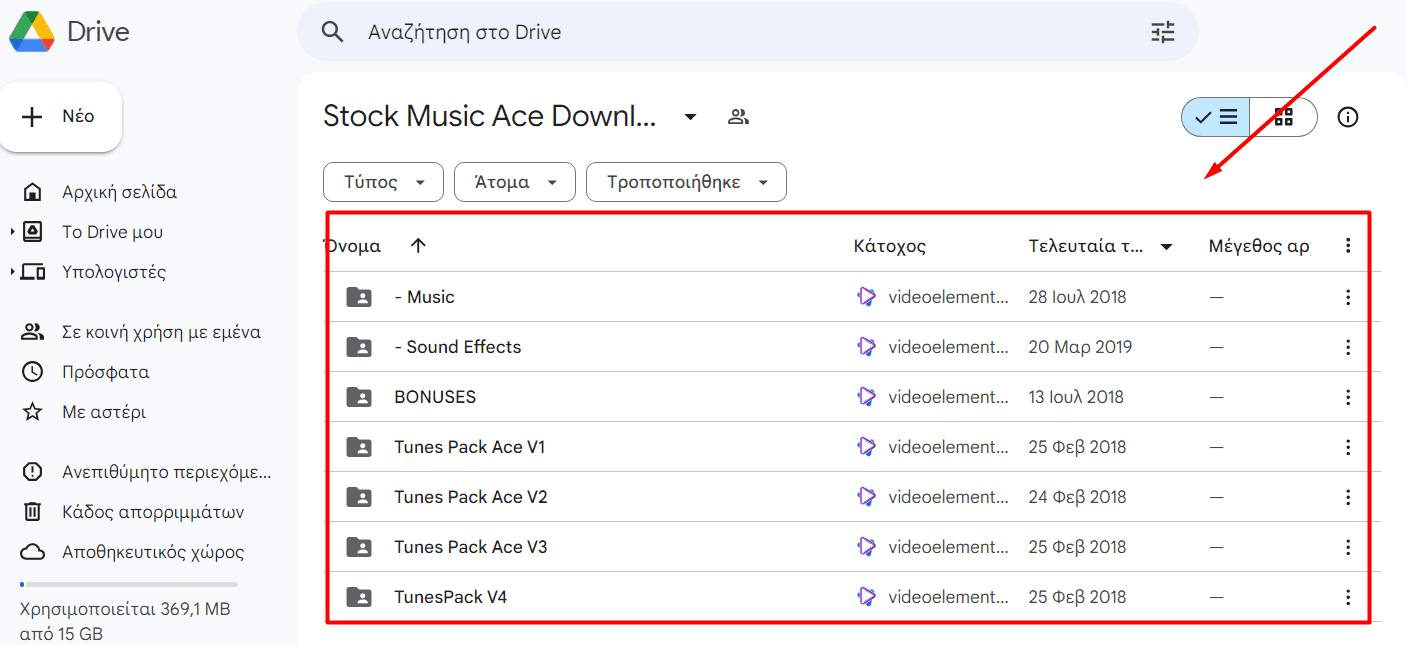Select the Tunes Pack Ace V2 folder name

pos(471,497)
